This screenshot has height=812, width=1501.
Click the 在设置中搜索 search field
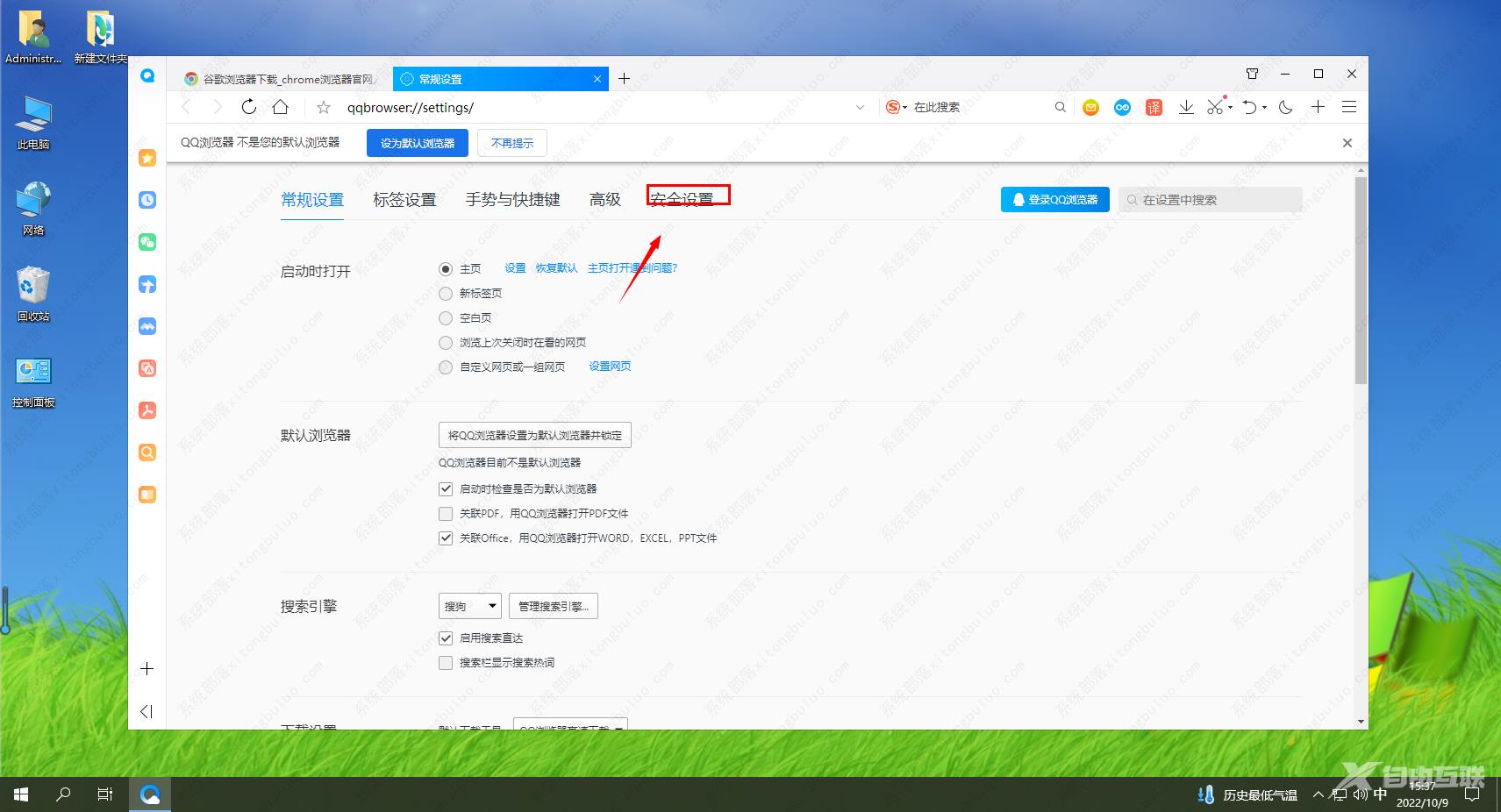coord(1210,200)
